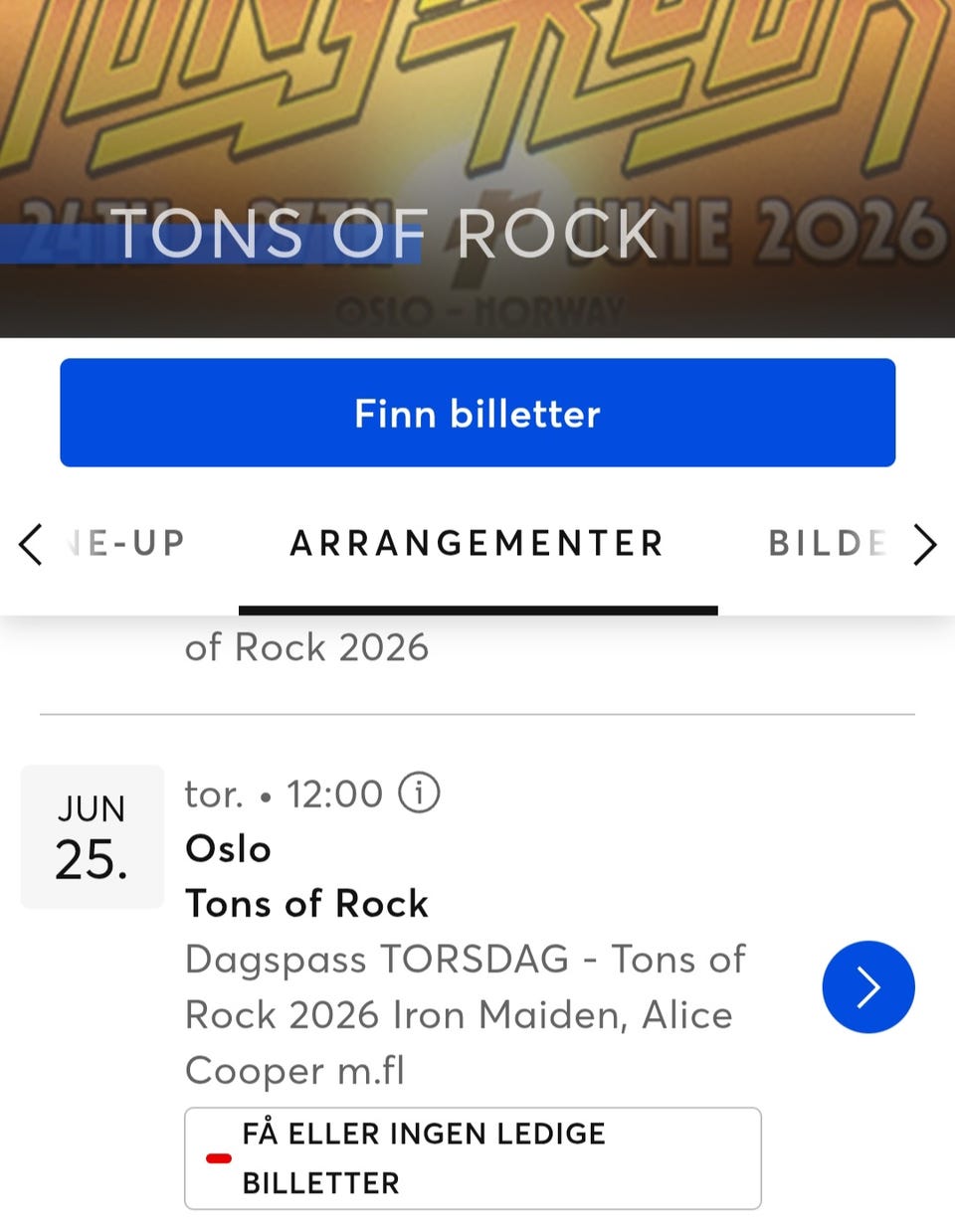Image resolution: width=955 pixels, height=1232 pixels.
Task: Tap the TONS OF ROCK page heading
Action: 383,235
